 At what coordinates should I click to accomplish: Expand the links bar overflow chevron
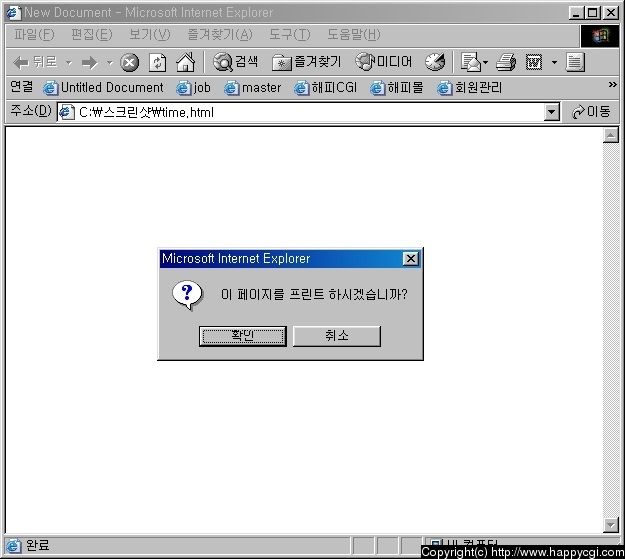[x=612, y=85]
